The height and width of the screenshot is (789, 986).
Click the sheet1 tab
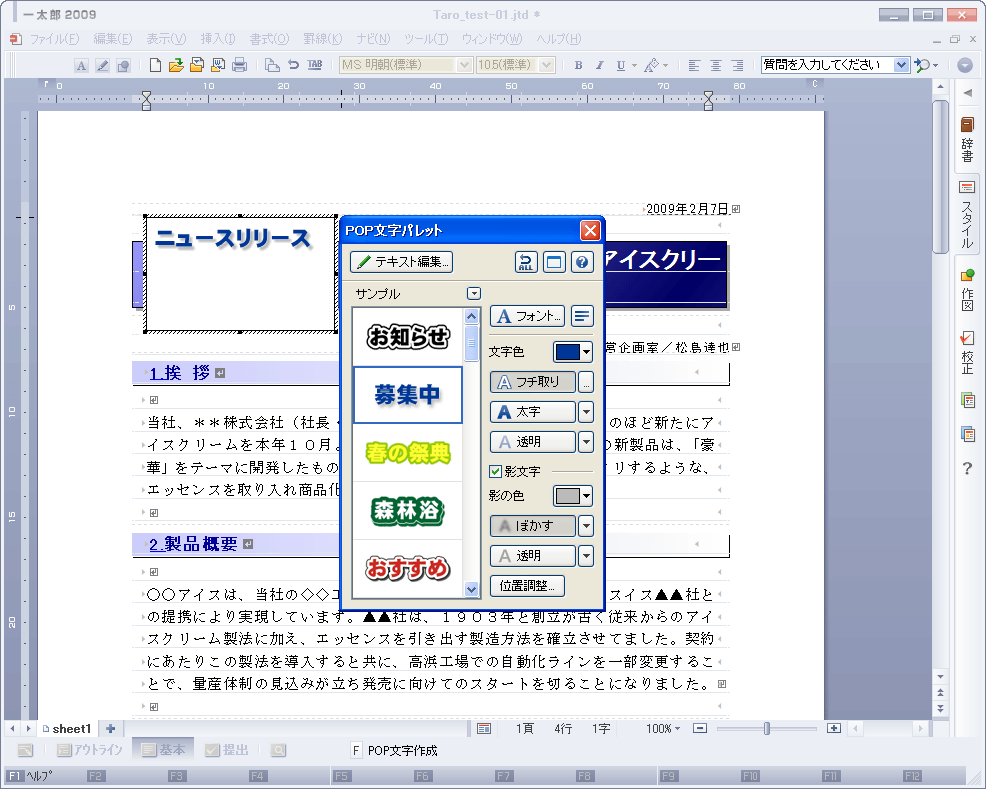click(66, 729)
